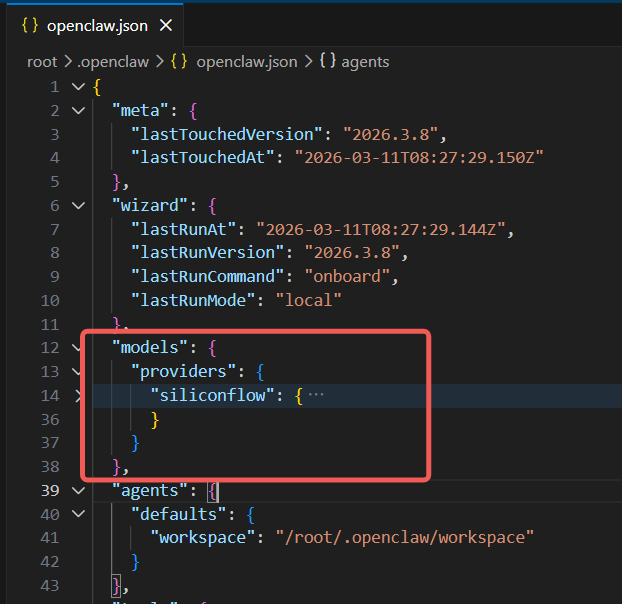Screen dimensions: 622x604
Task: Collapse the providers block on line 13
Action: click(x=79, y=372)
